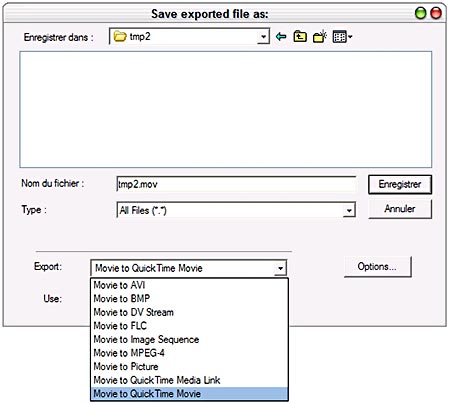Open the view menu icon
This screenshot has height=404, width=450.
tap(342, 36)
